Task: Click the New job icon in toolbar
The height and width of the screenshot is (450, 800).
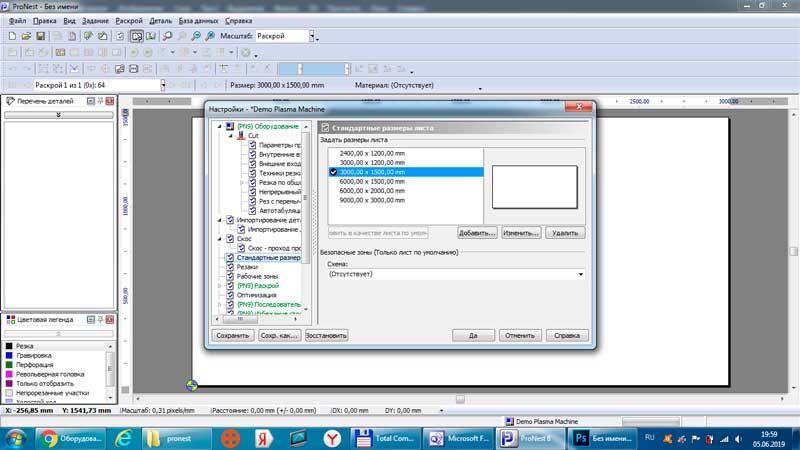Action: (x=12, y=36)
